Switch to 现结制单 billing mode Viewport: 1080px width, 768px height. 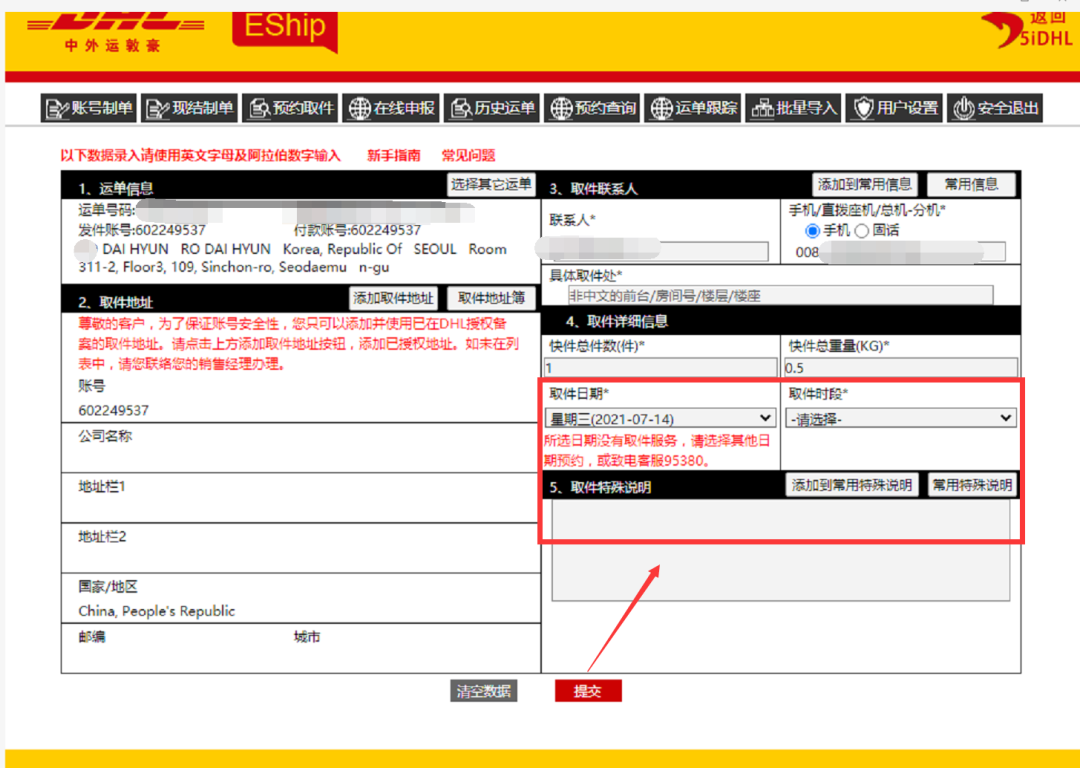[188, 108]
